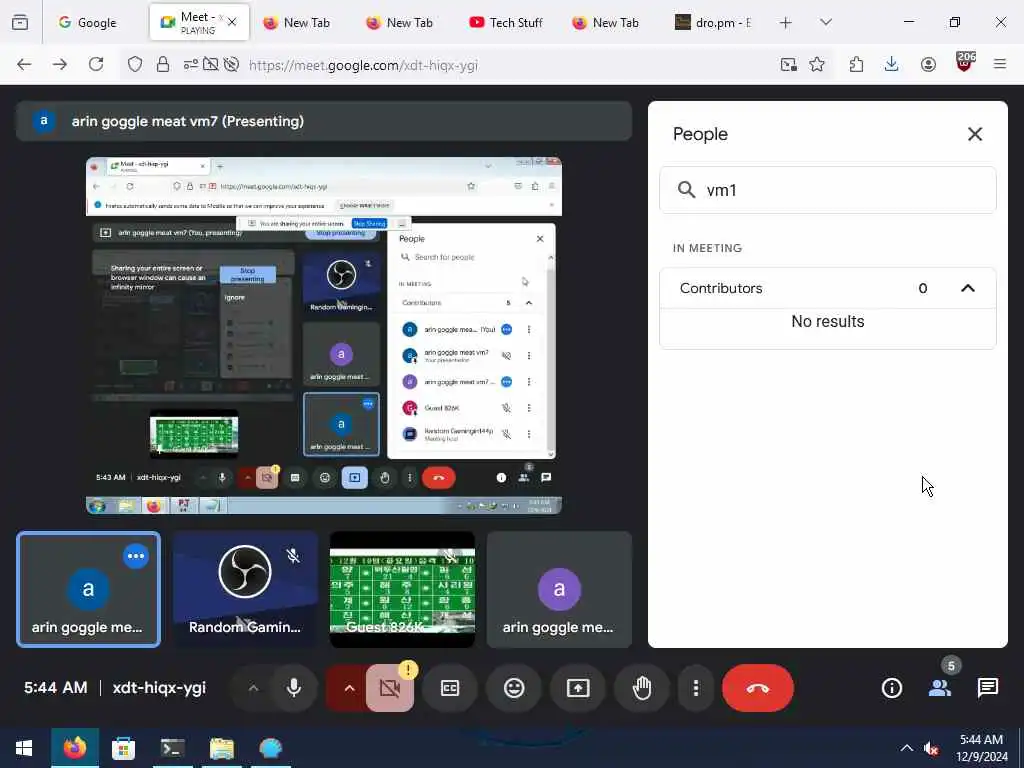Screen dimensions: 1024x768
Task: Click the People search magnifier icon
Action: click(686, 190)
